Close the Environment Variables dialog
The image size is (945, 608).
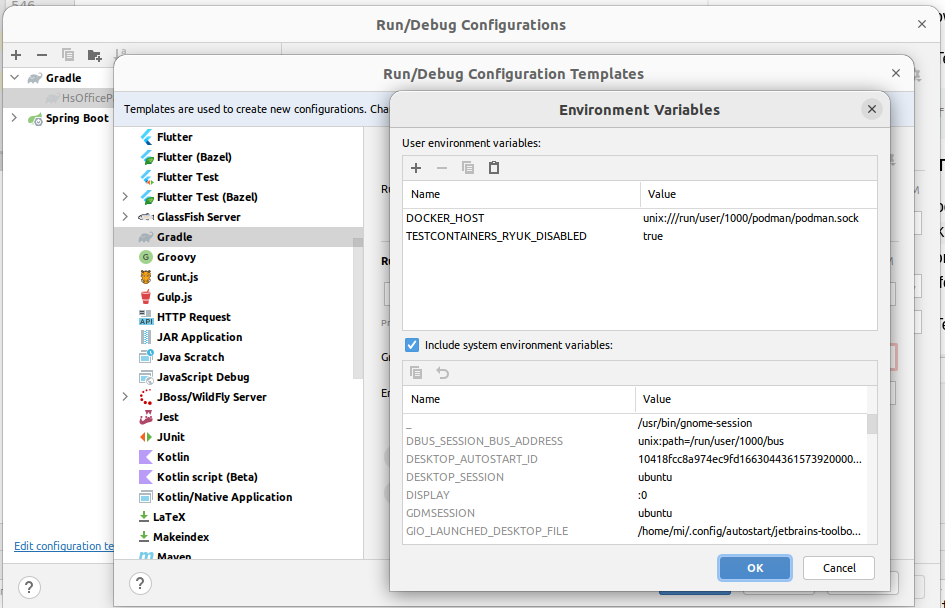pyautogui.click(x=871, y=109)
